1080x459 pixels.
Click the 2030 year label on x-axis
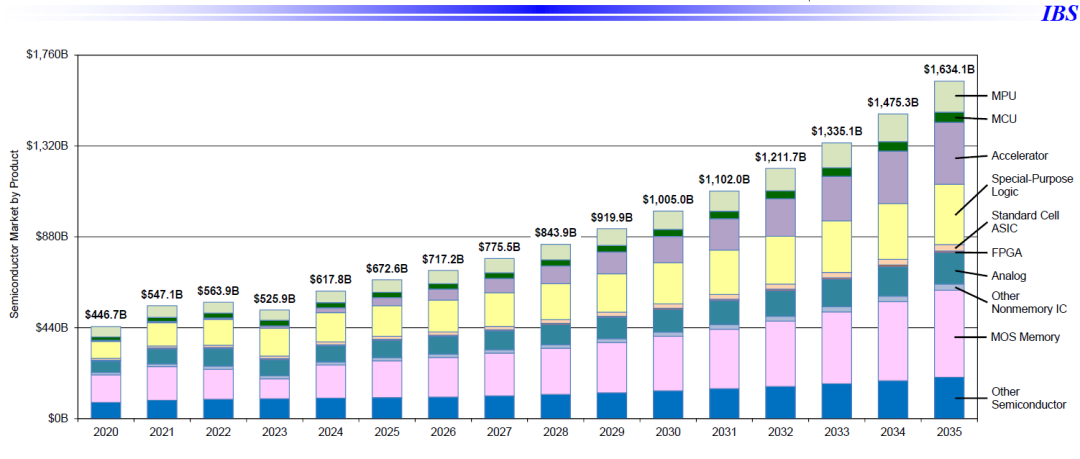tap(666, 431)
